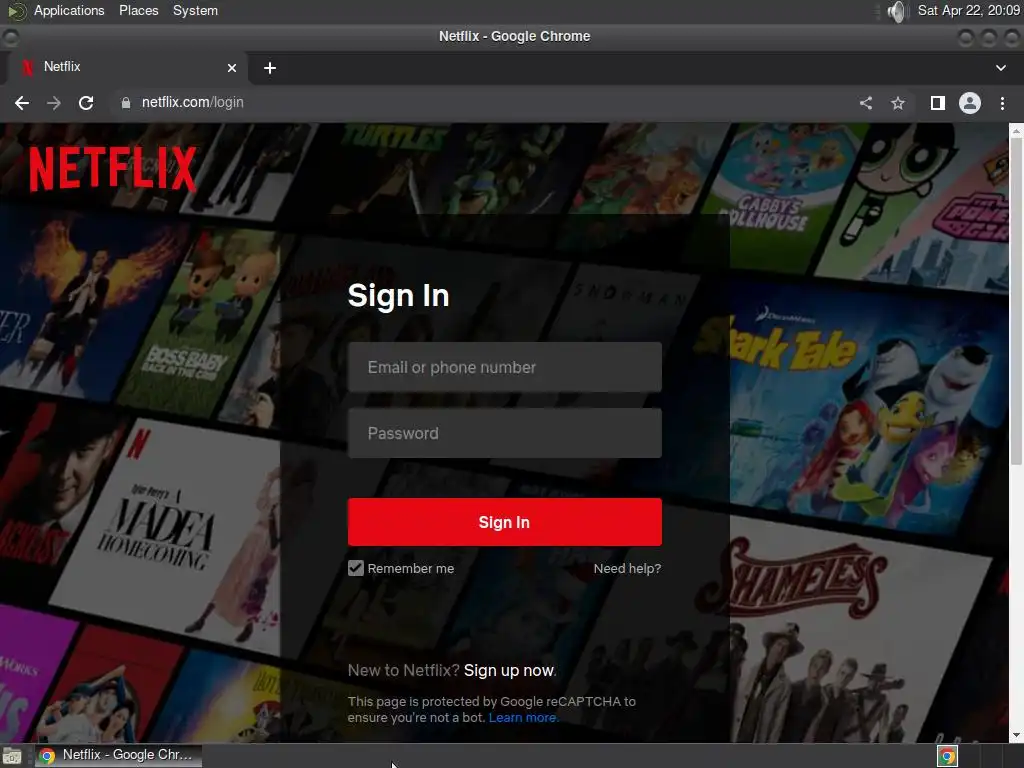Open the Need help? link
Viewport: 1024px width, 768px height.
point(627,568)
